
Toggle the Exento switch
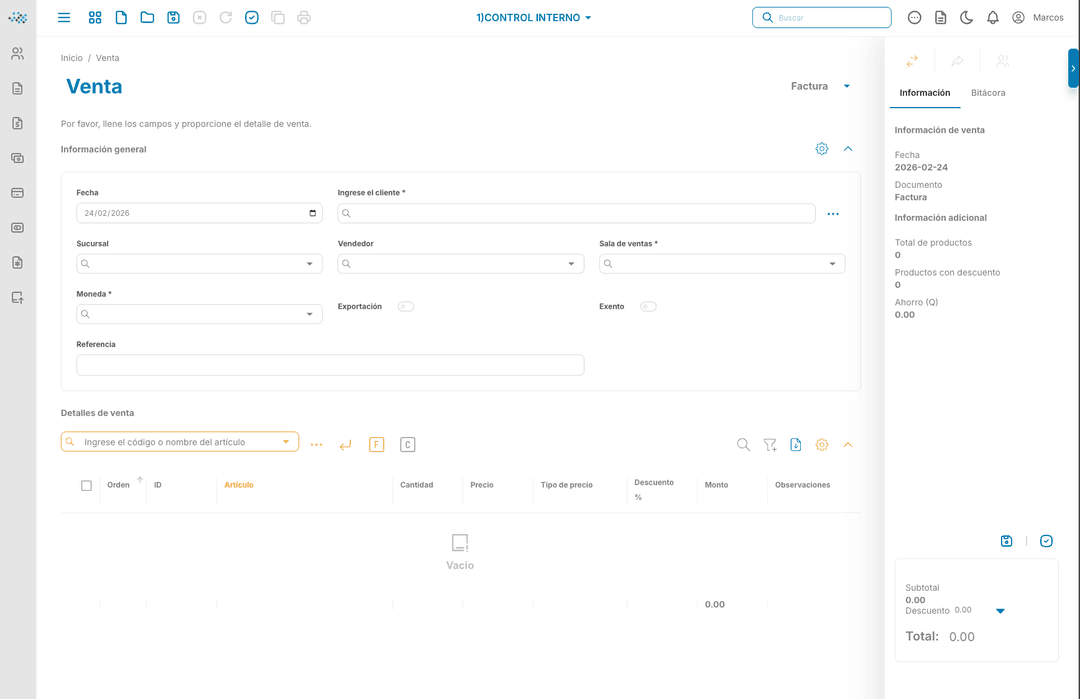pos(648,306)
